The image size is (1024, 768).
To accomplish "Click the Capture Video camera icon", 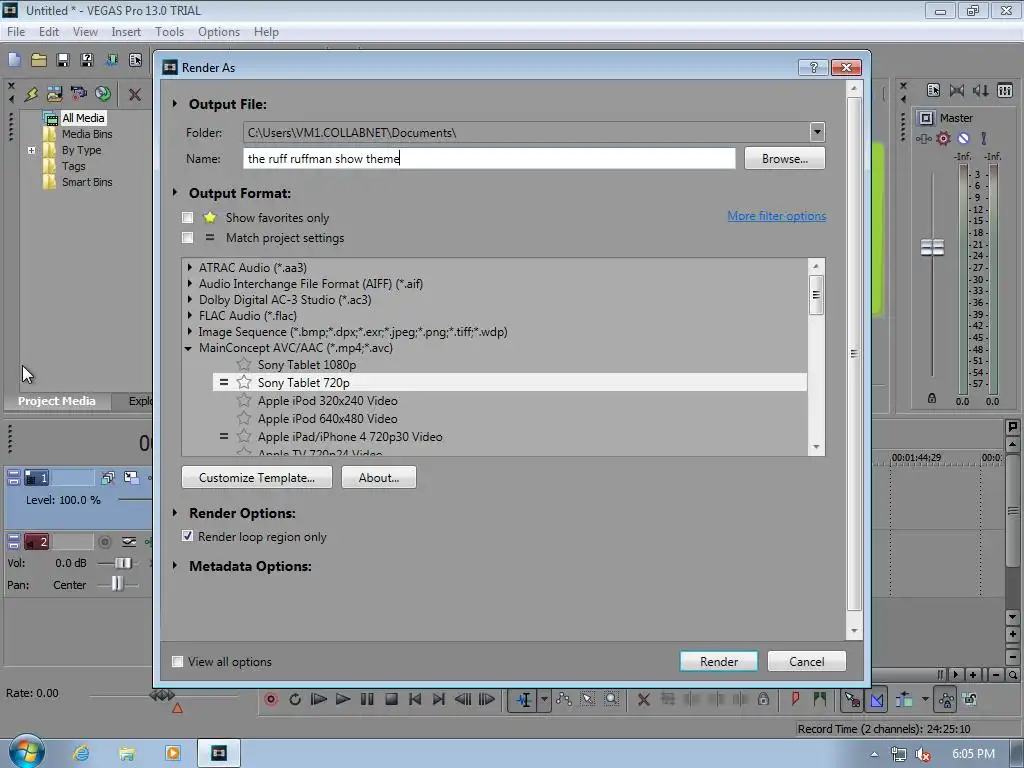I will pyautogui.click(x=78, y=94).
